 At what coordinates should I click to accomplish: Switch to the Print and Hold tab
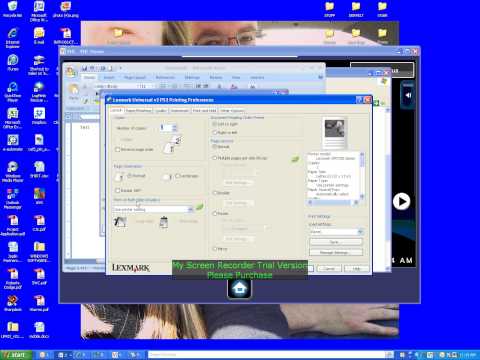205,110
